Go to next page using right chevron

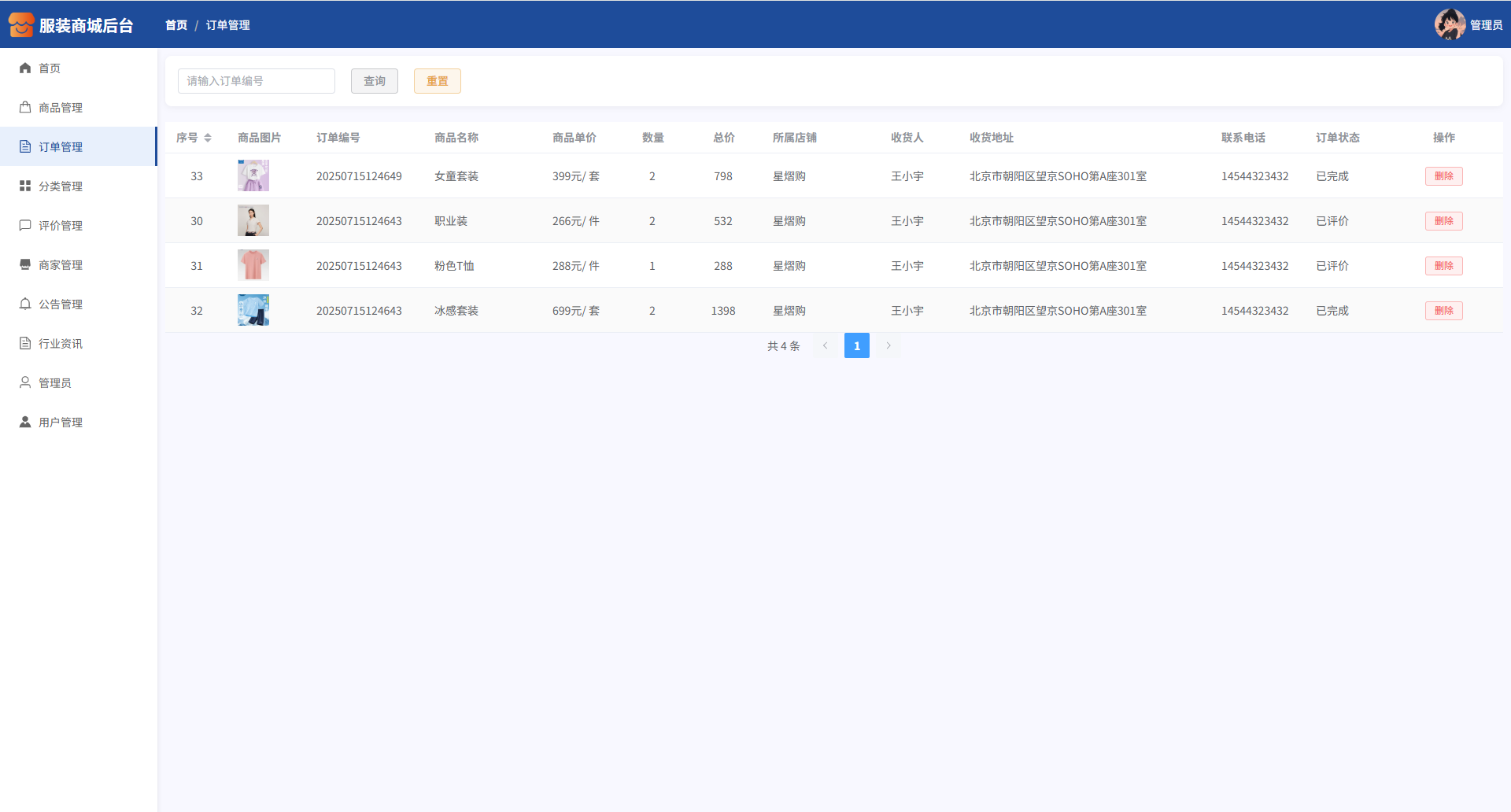pos(888,345)
